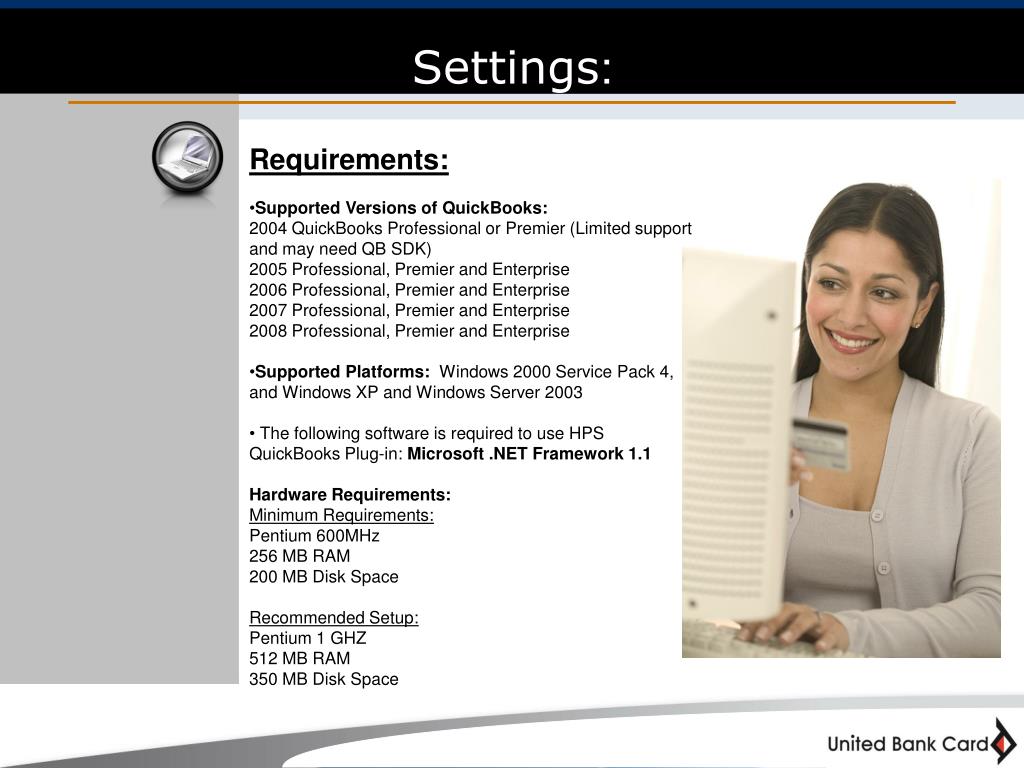Click the round laptop icon
Viewport: 1024px width, 768px height.
coord(187,157)
